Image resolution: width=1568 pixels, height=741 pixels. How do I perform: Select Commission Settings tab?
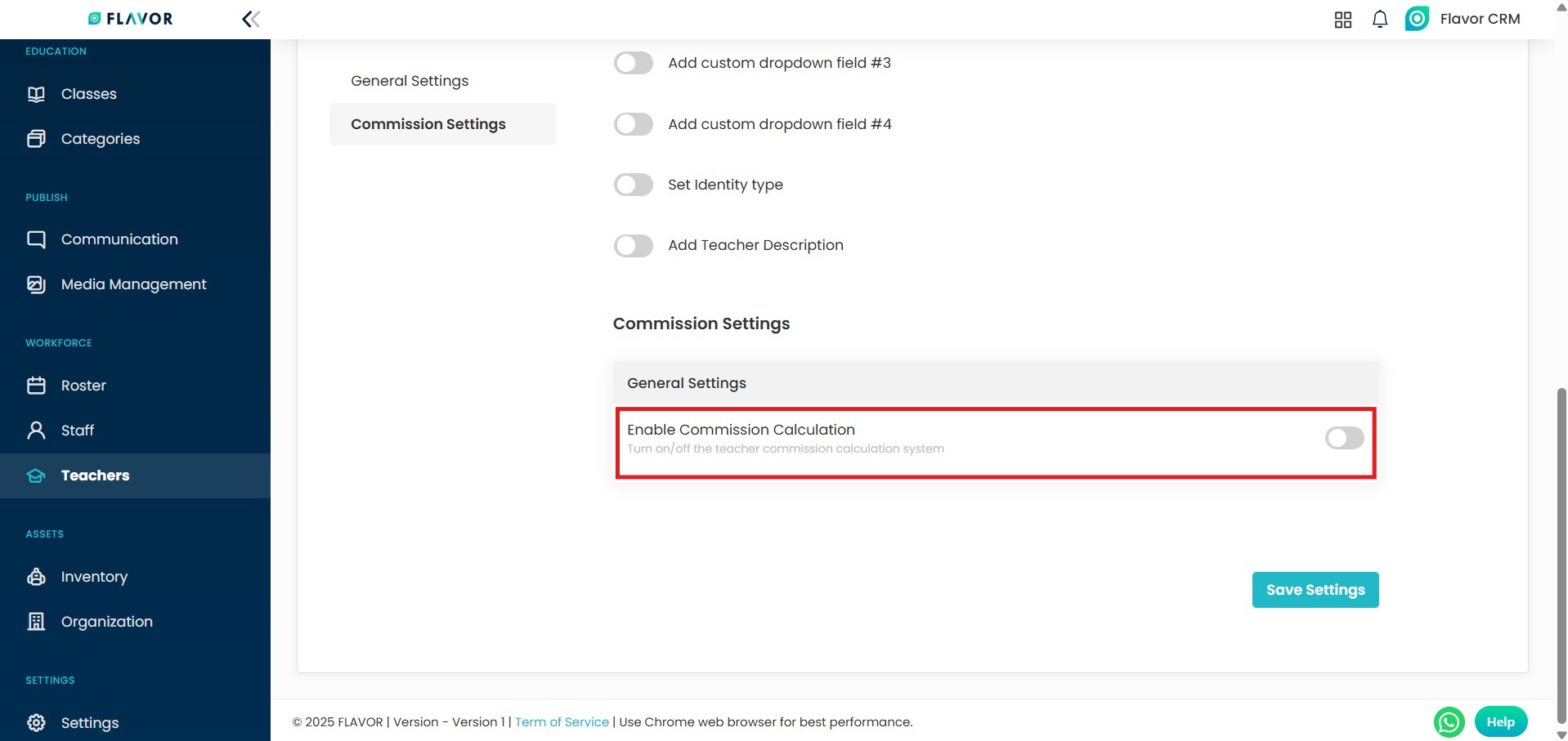(428, 124)
